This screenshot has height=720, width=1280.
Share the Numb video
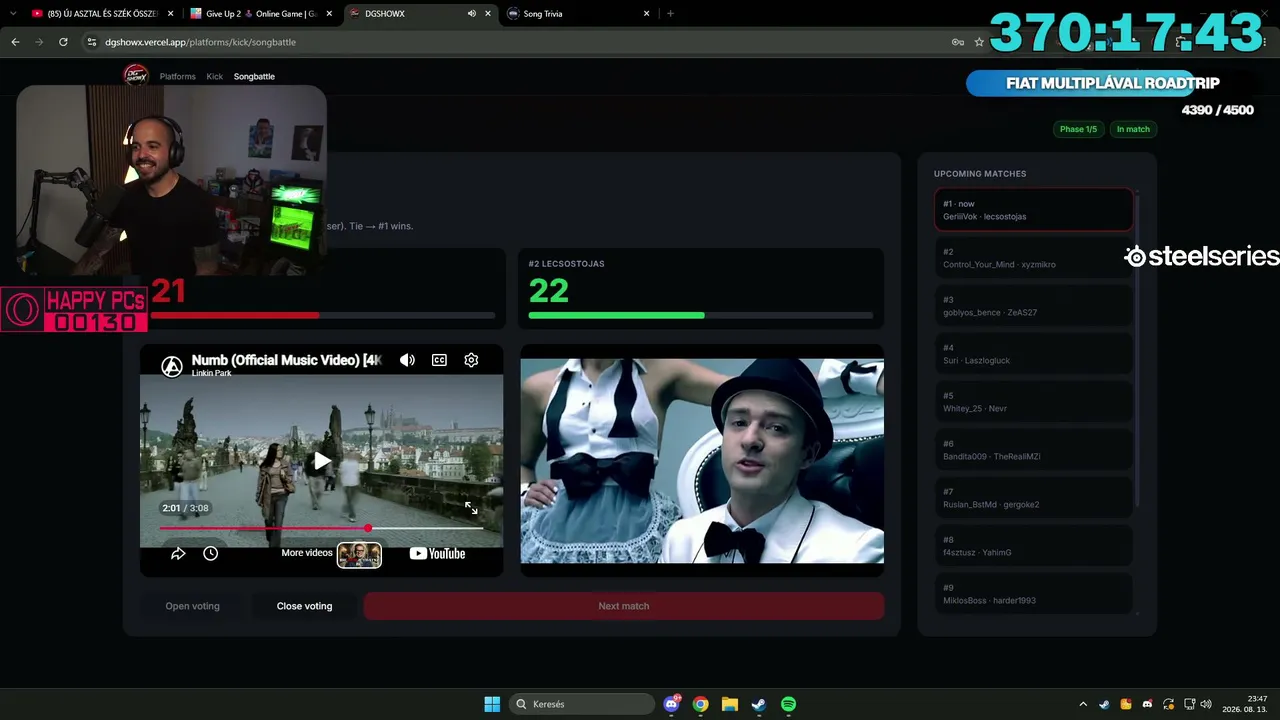(178, 553)
